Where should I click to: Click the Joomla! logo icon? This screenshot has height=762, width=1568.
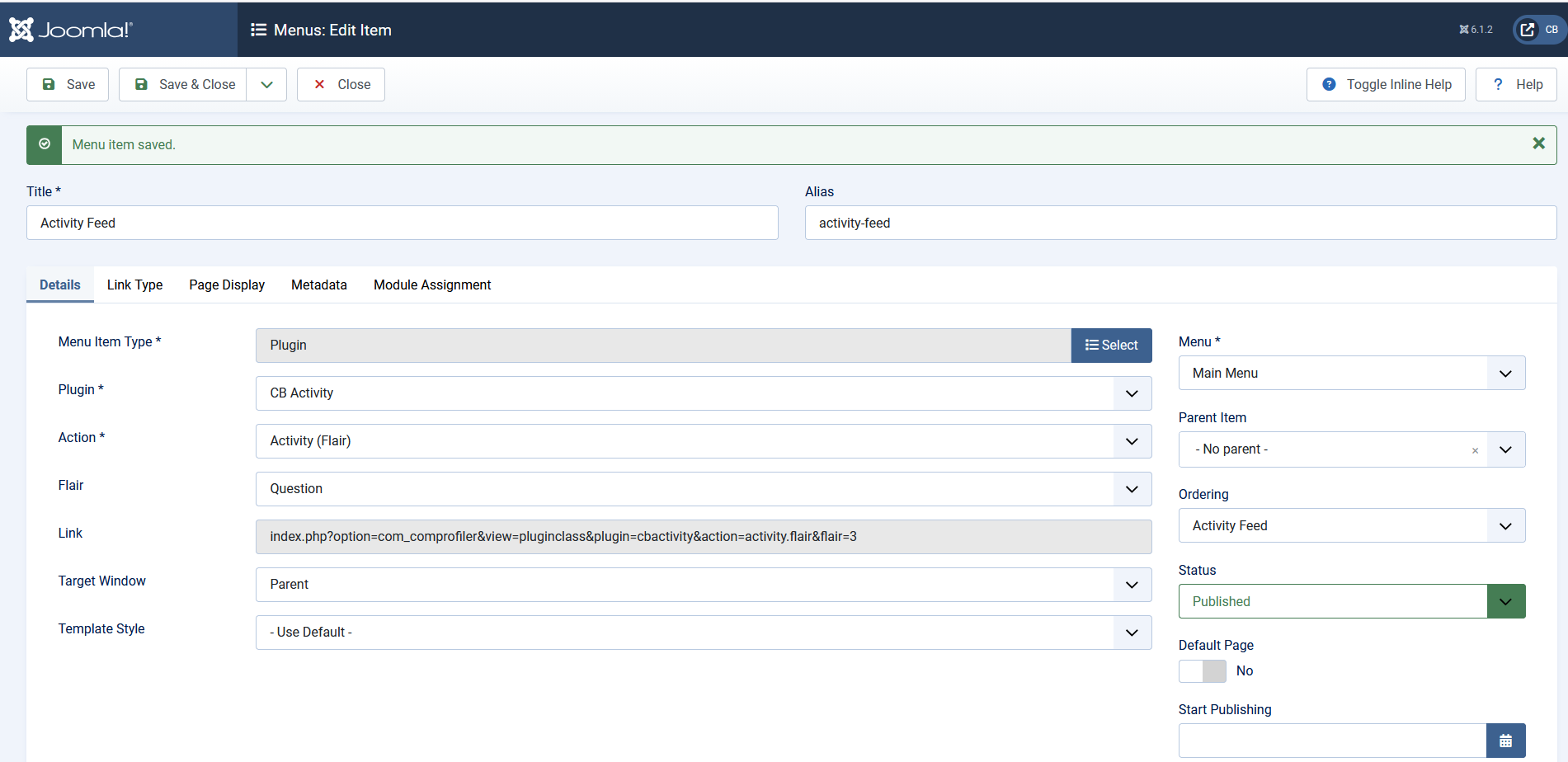[21, 30]
